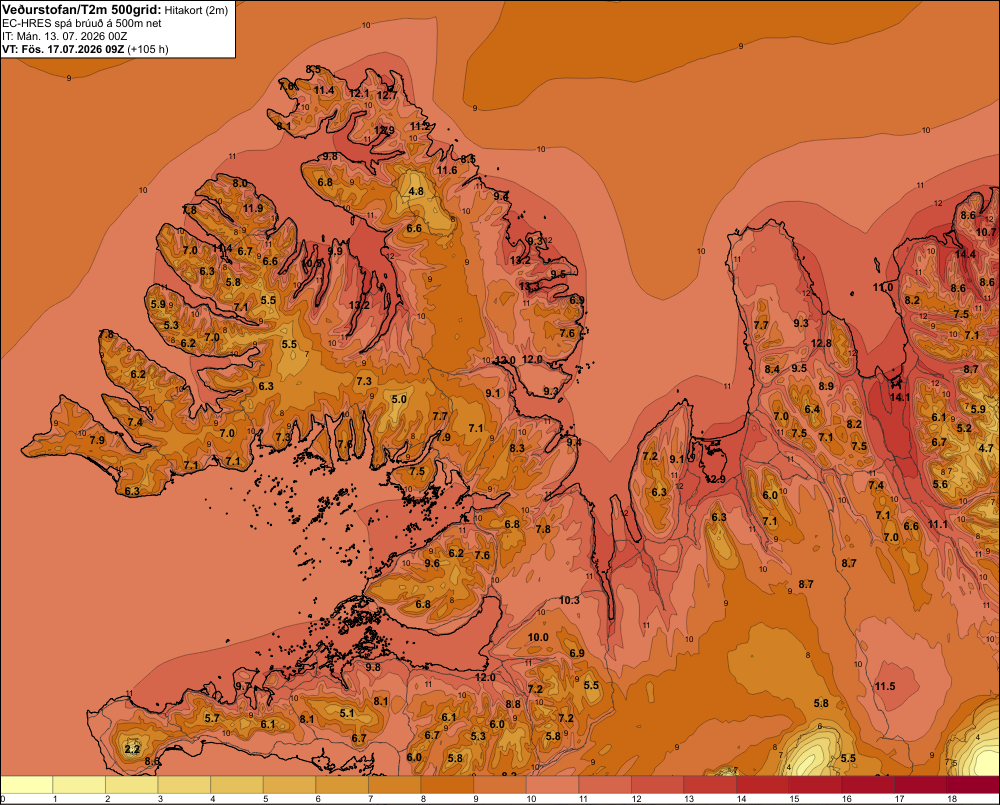Click the 'EC-HRES spá brúuð á 500m net' line
Screen dimensions: 1000x805
coord(82,23)
